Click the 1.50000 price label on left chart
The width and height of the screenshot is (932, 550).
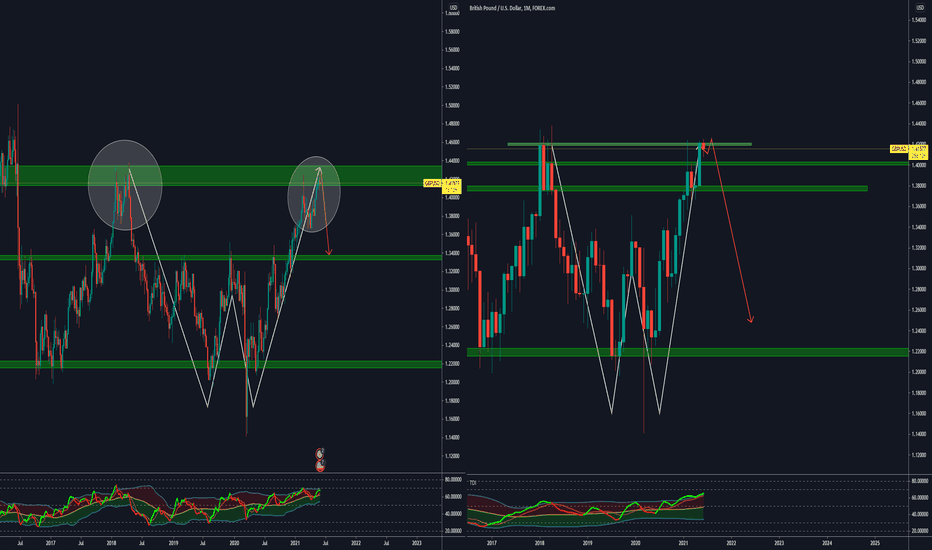click(x=452, y=105)
